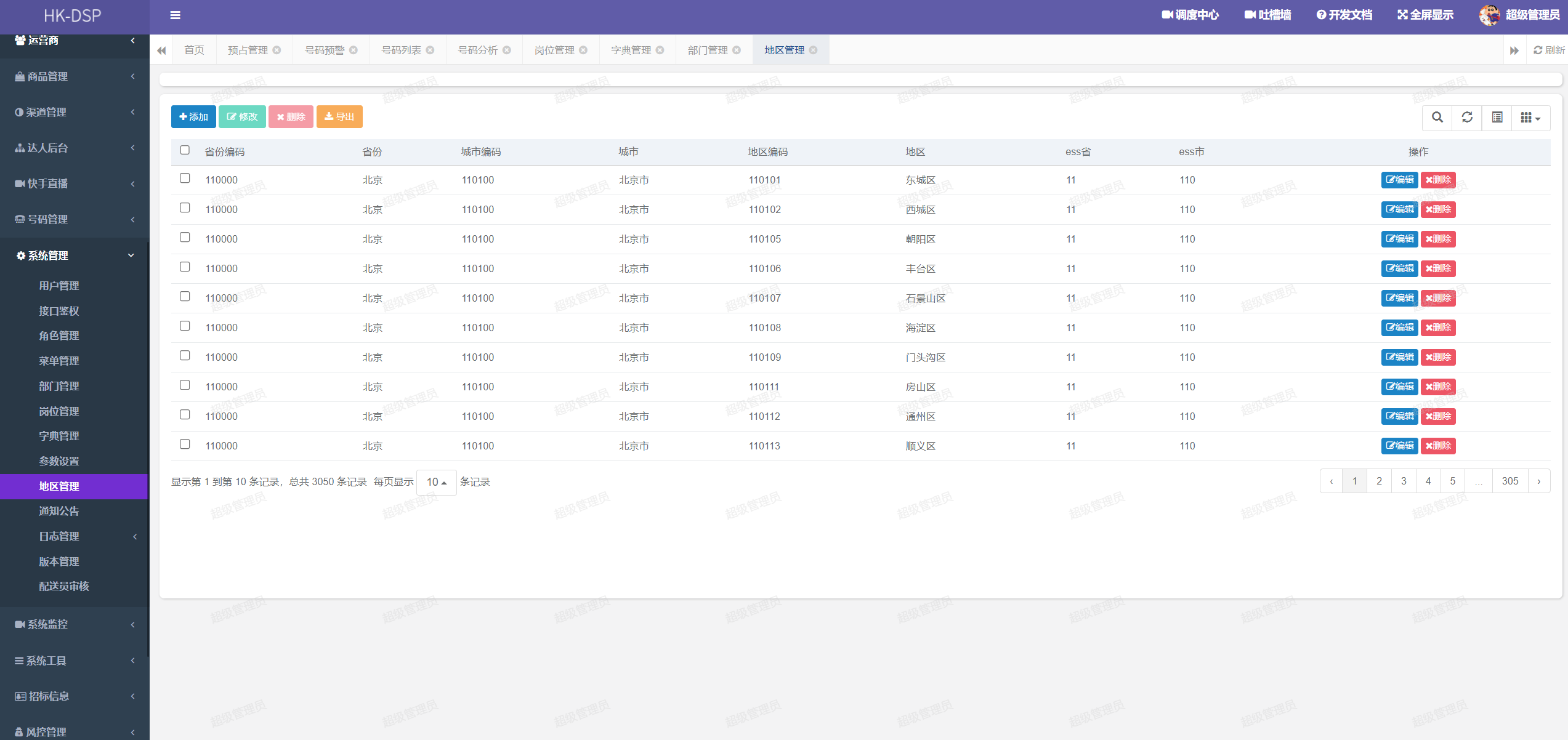Screen dimensions: 1568x740
Task: Expand the 系统监控 sidebar menu
Action: point(75,624)
